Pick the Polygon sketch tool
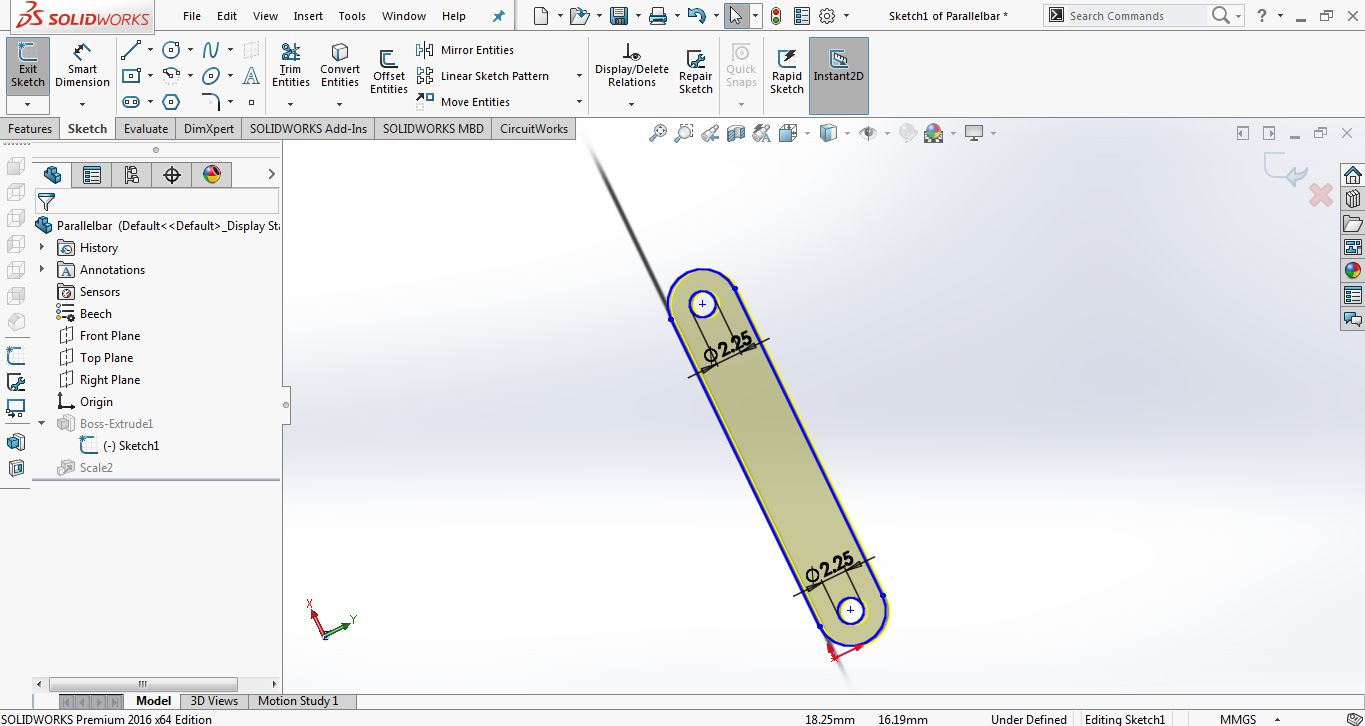Image resolution: width=1365 pixels, height=726 pixels. click(x=171, y=102)
